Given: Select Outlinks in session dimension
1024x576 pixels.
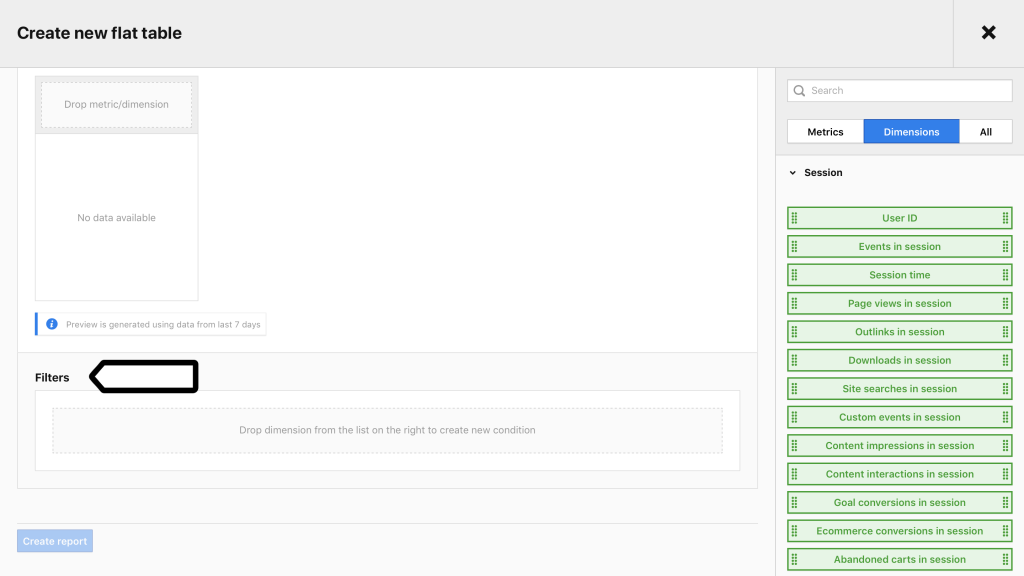Looking at the screenshot, I should click(x=899, y=332).
